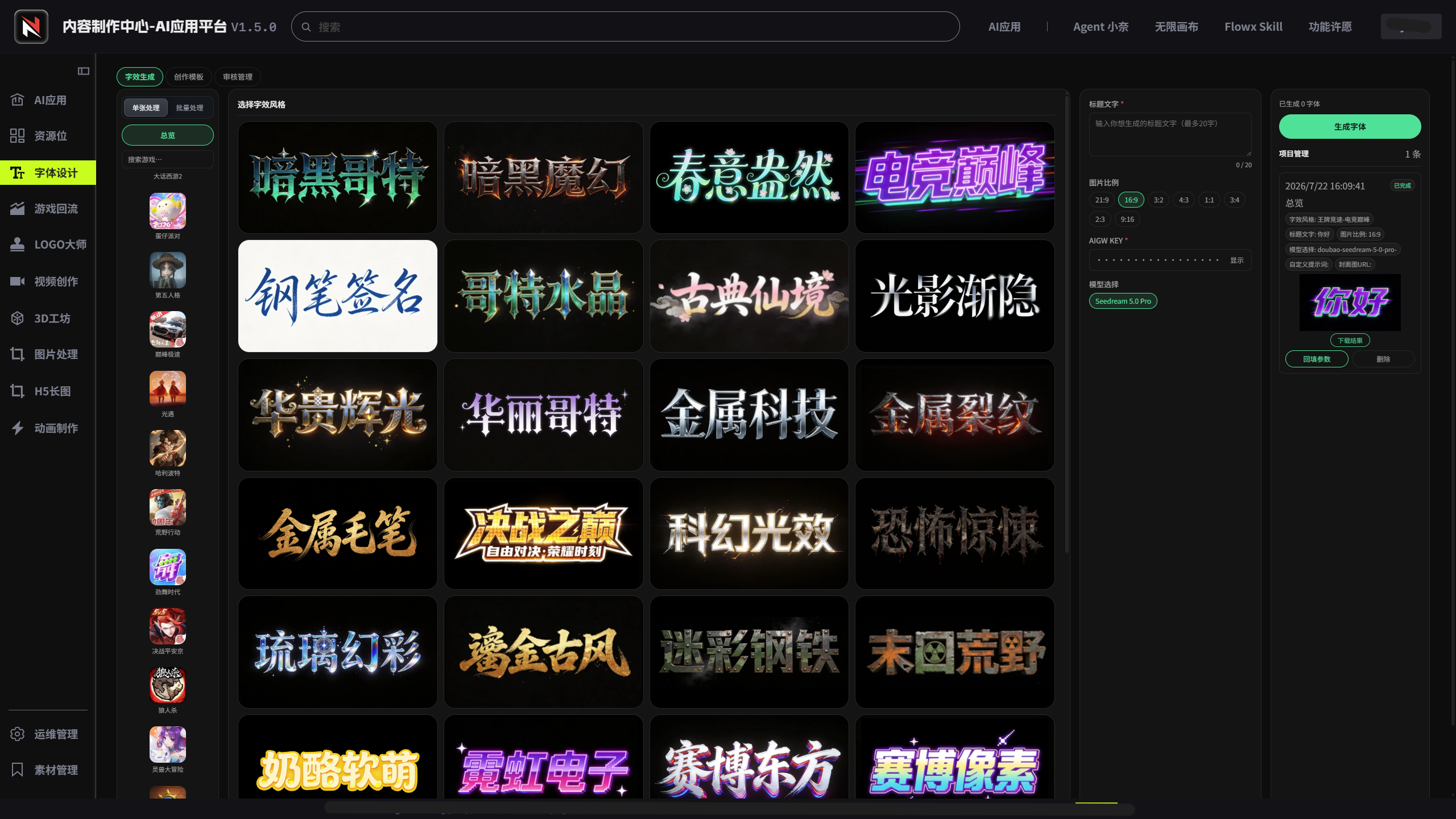Click the 生成字体 button

coord(1350,126)
